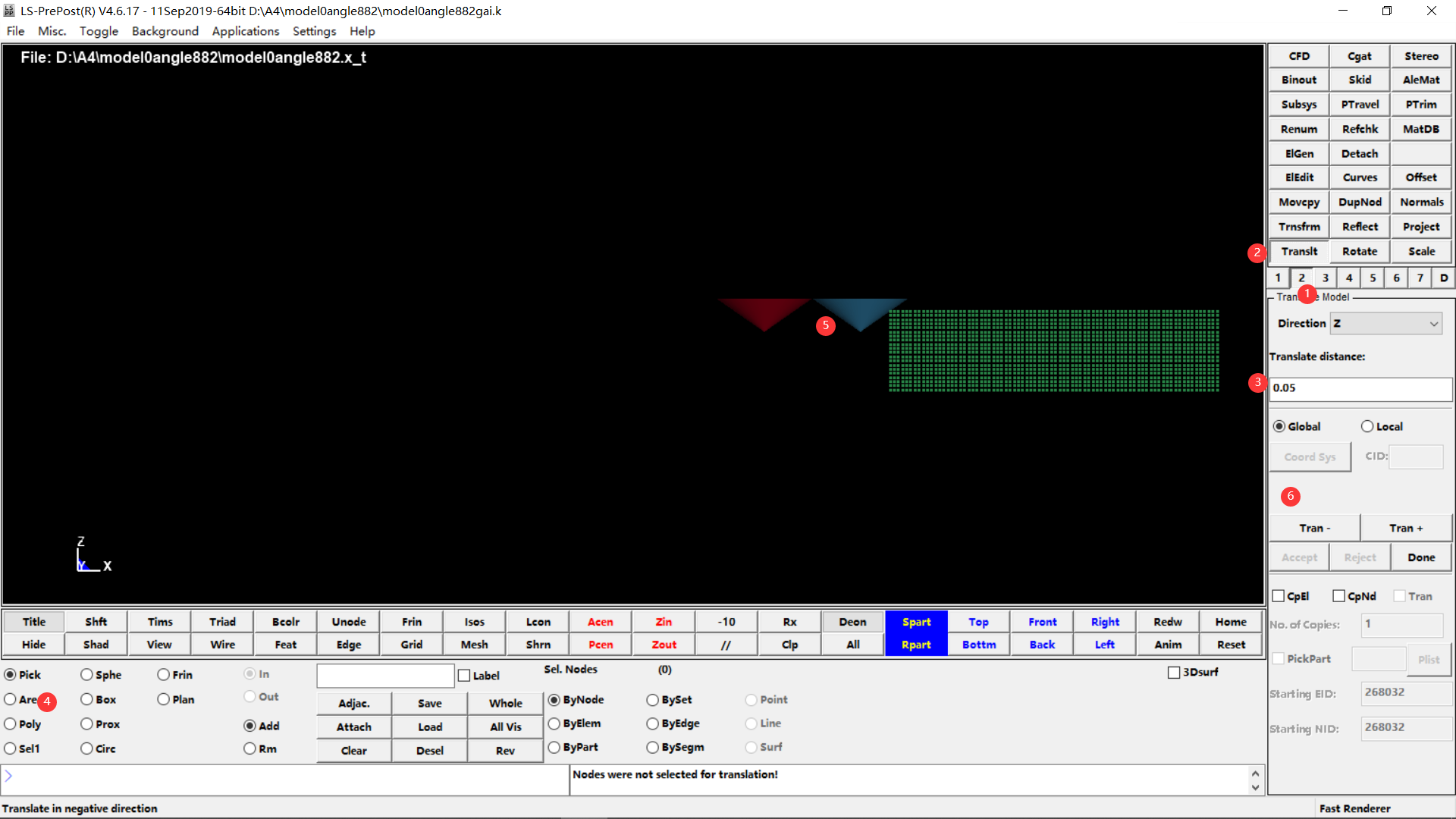The width and height of the screenshot is (1456, 819).
Task: Switch to command page tab 3
Action: (1325, 278)
